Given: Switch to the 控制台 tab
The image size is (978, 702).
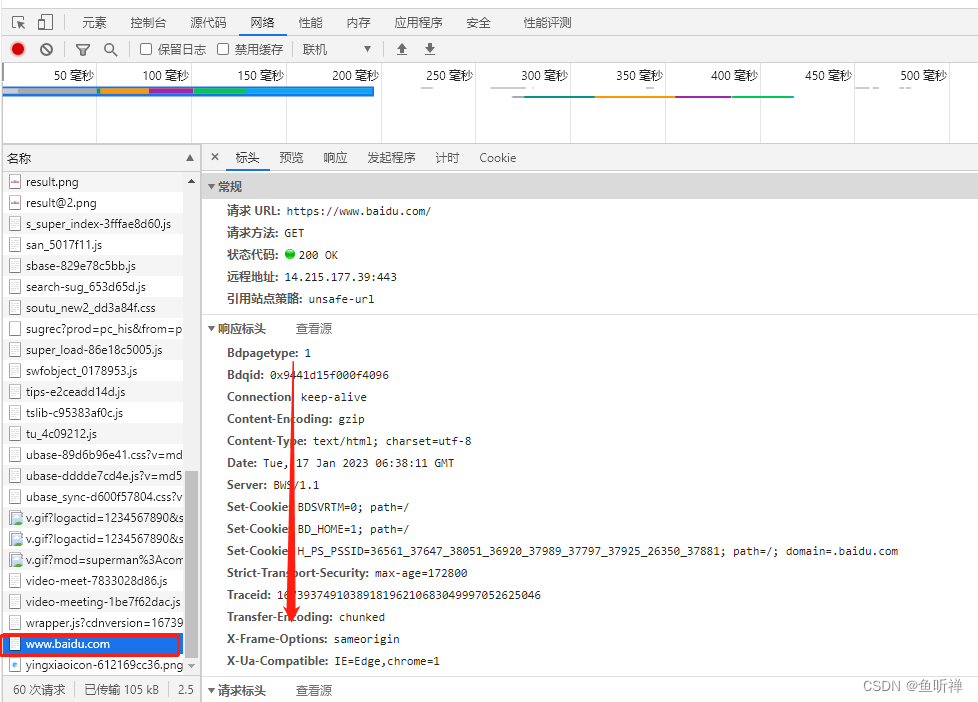Looking at the screenshot, I should tap(148, 23).
